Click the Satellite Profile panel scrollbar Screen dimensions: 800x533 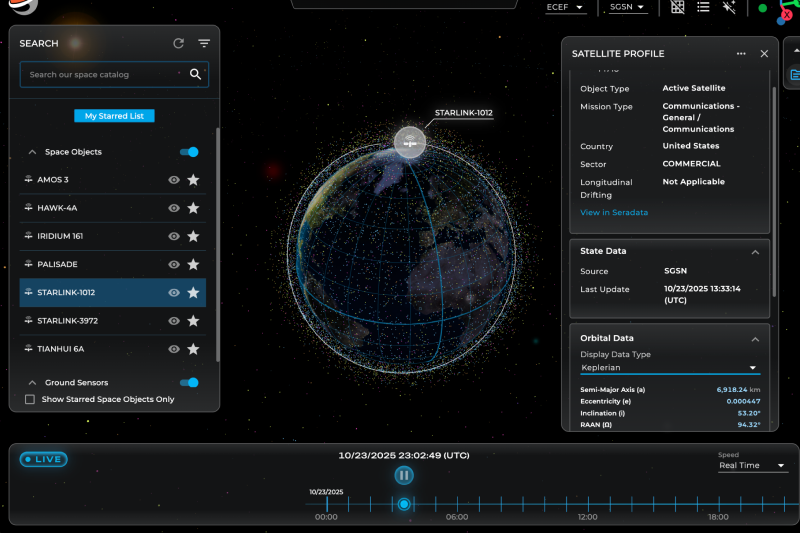pos(774,191)
